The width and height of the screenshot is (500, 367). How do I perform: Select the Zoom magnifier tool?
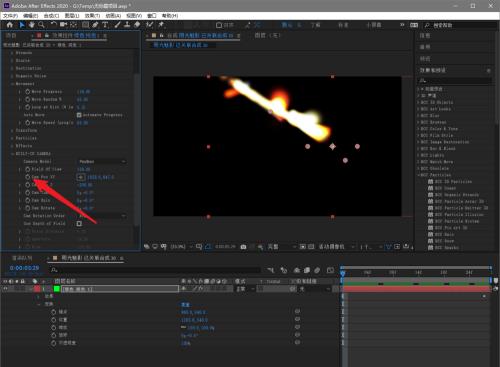(41, 25)
